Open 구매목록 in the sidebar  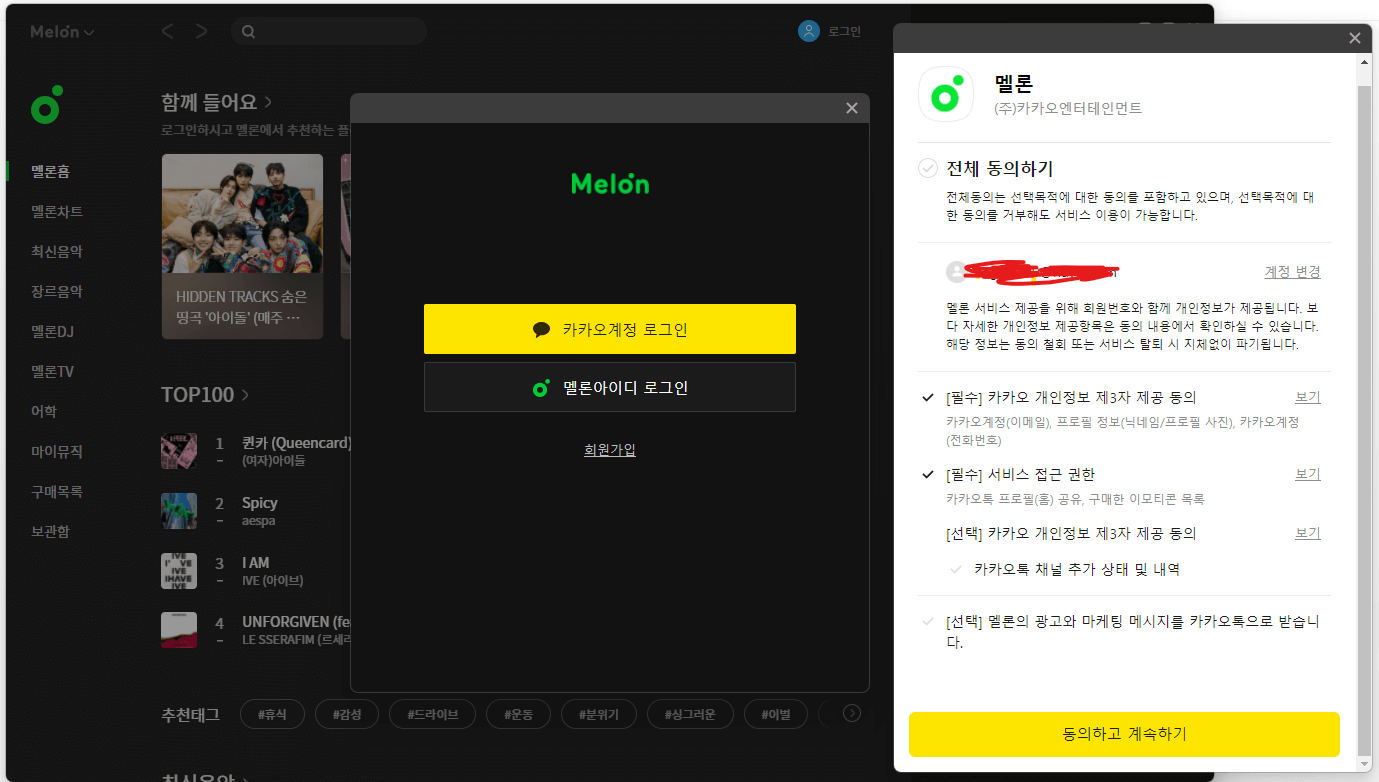click(x=57, y=492)
